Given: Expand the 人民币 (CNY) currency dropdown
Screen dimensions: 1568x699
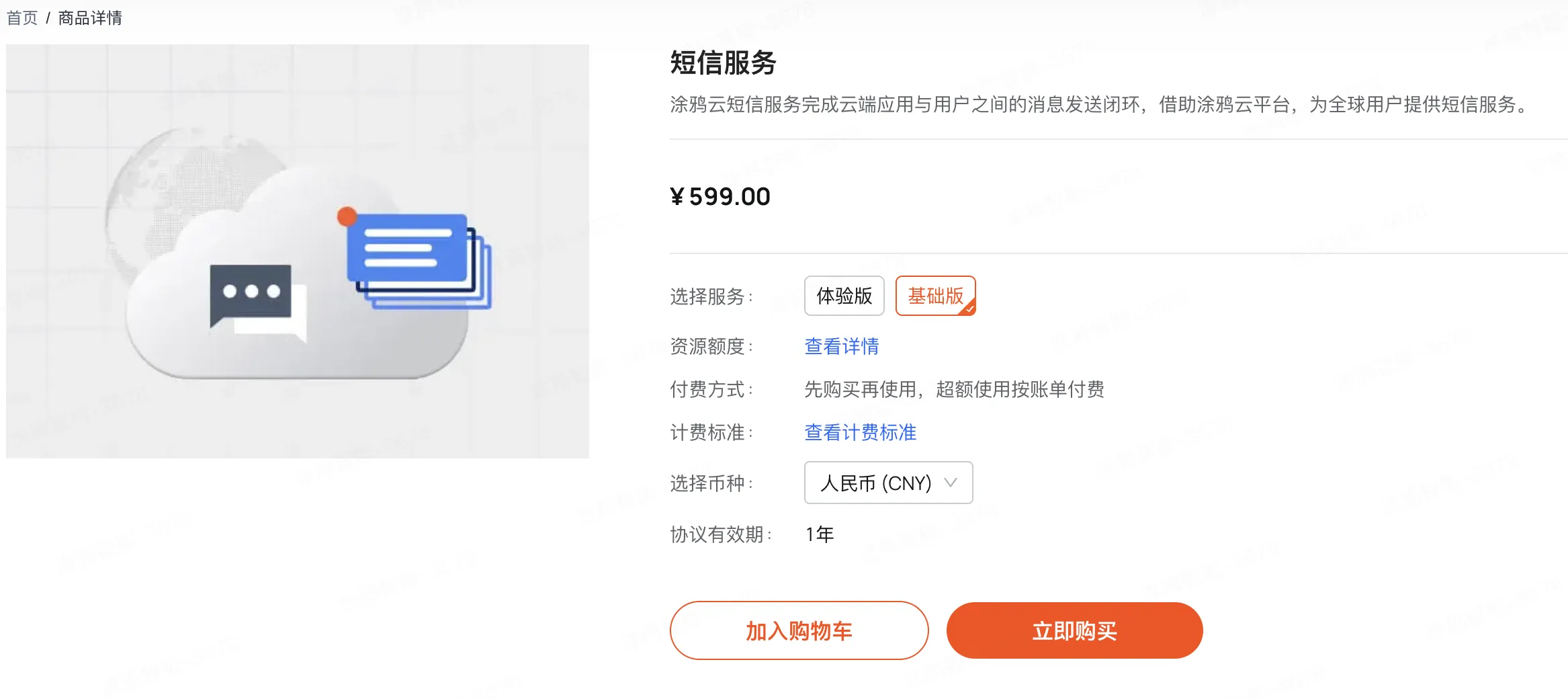Looking at the screenshot, I should click(888, 483).
